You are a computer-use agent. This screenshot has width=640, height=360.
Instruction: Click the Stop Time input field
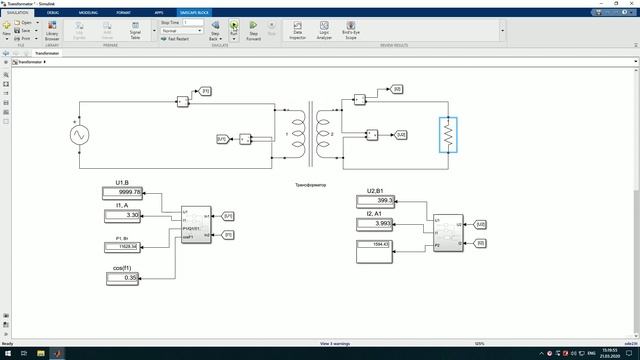tap(193, 22)
